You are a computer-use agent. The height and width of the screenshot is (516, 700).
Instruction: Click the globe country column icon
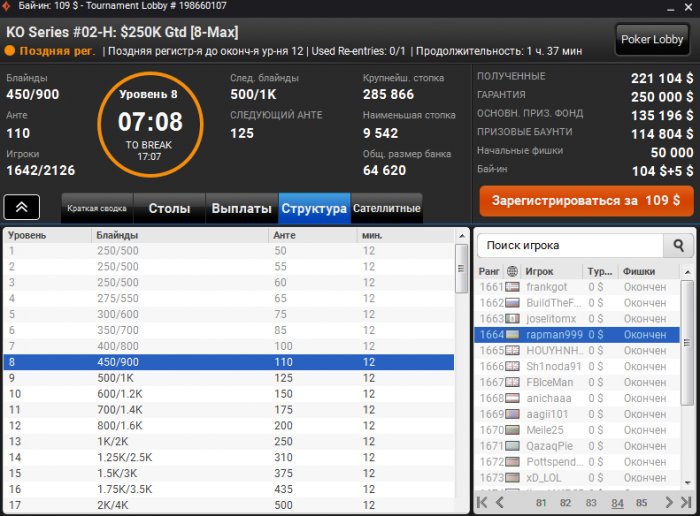512,271
